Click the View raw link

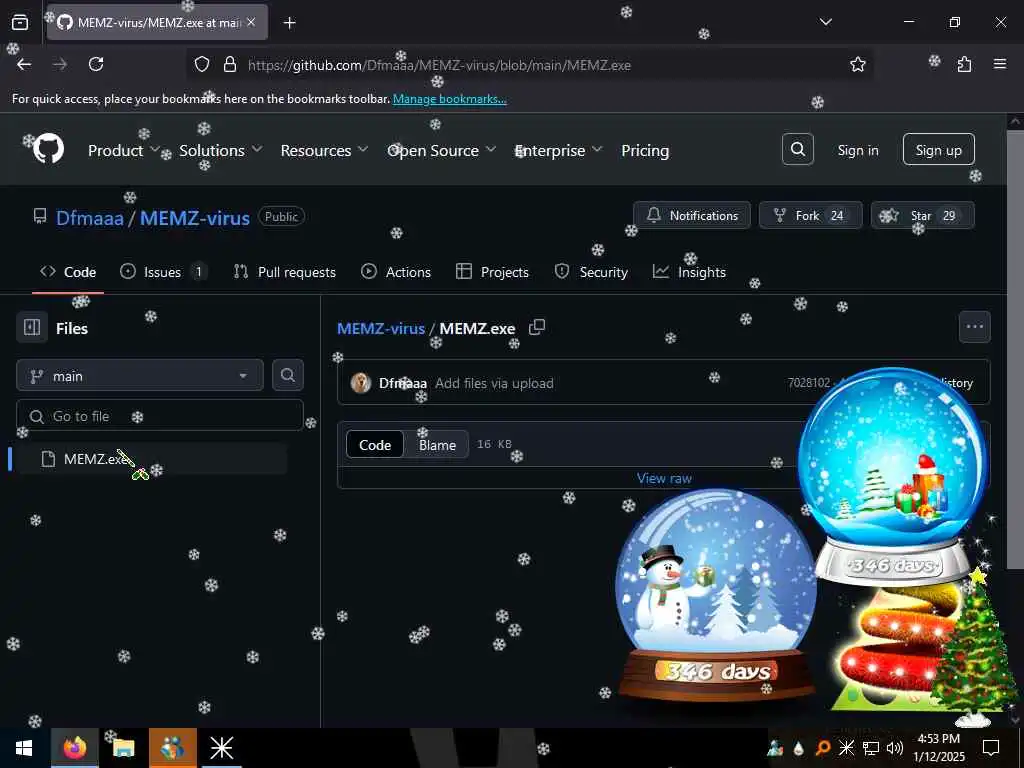coord(664,478)
